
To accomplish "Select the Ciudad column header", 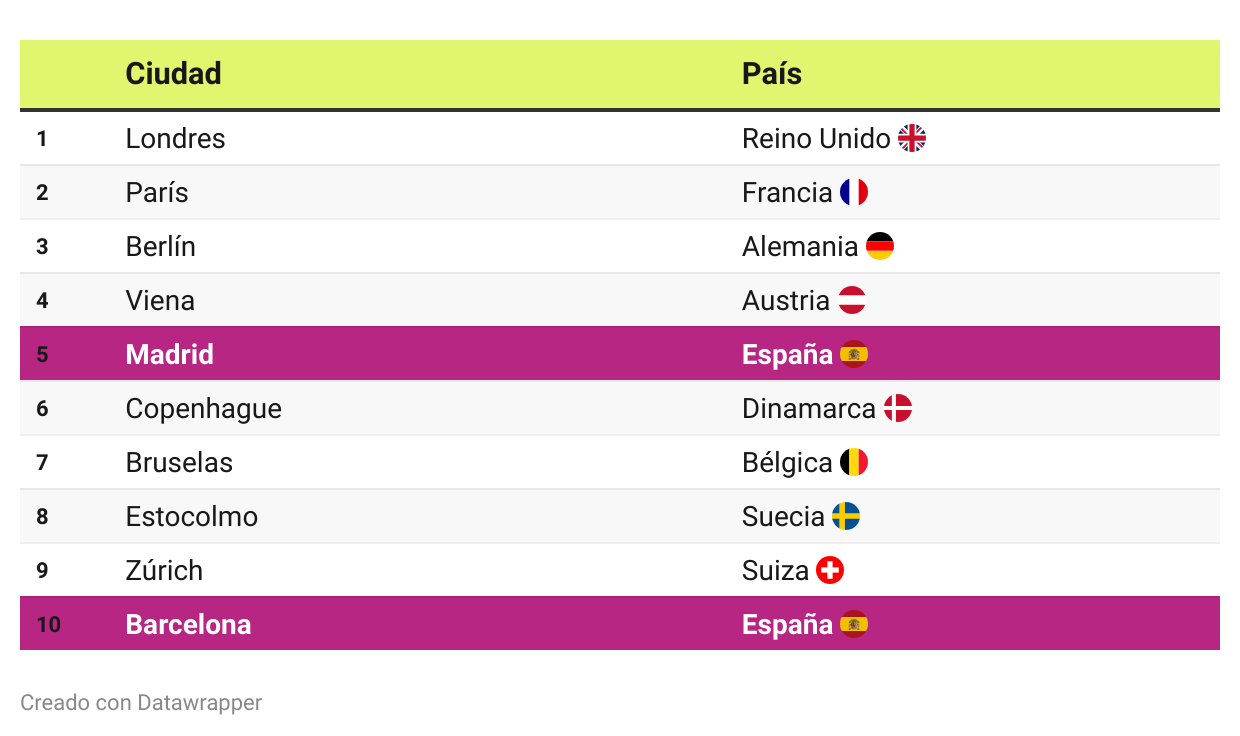I will point(174,73).
